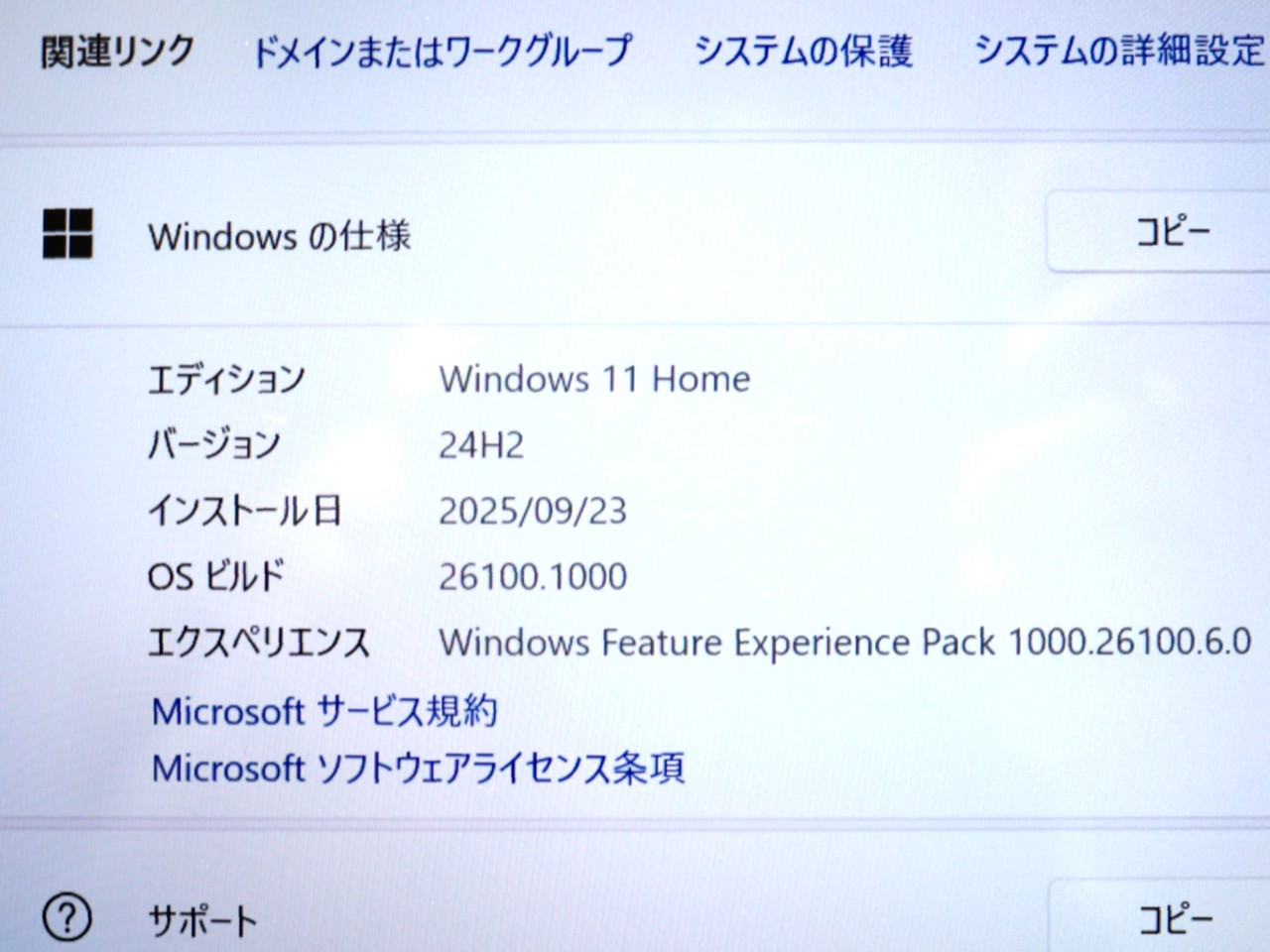Click the Windows Feature Experience Pack value

[x=844, y=643]
